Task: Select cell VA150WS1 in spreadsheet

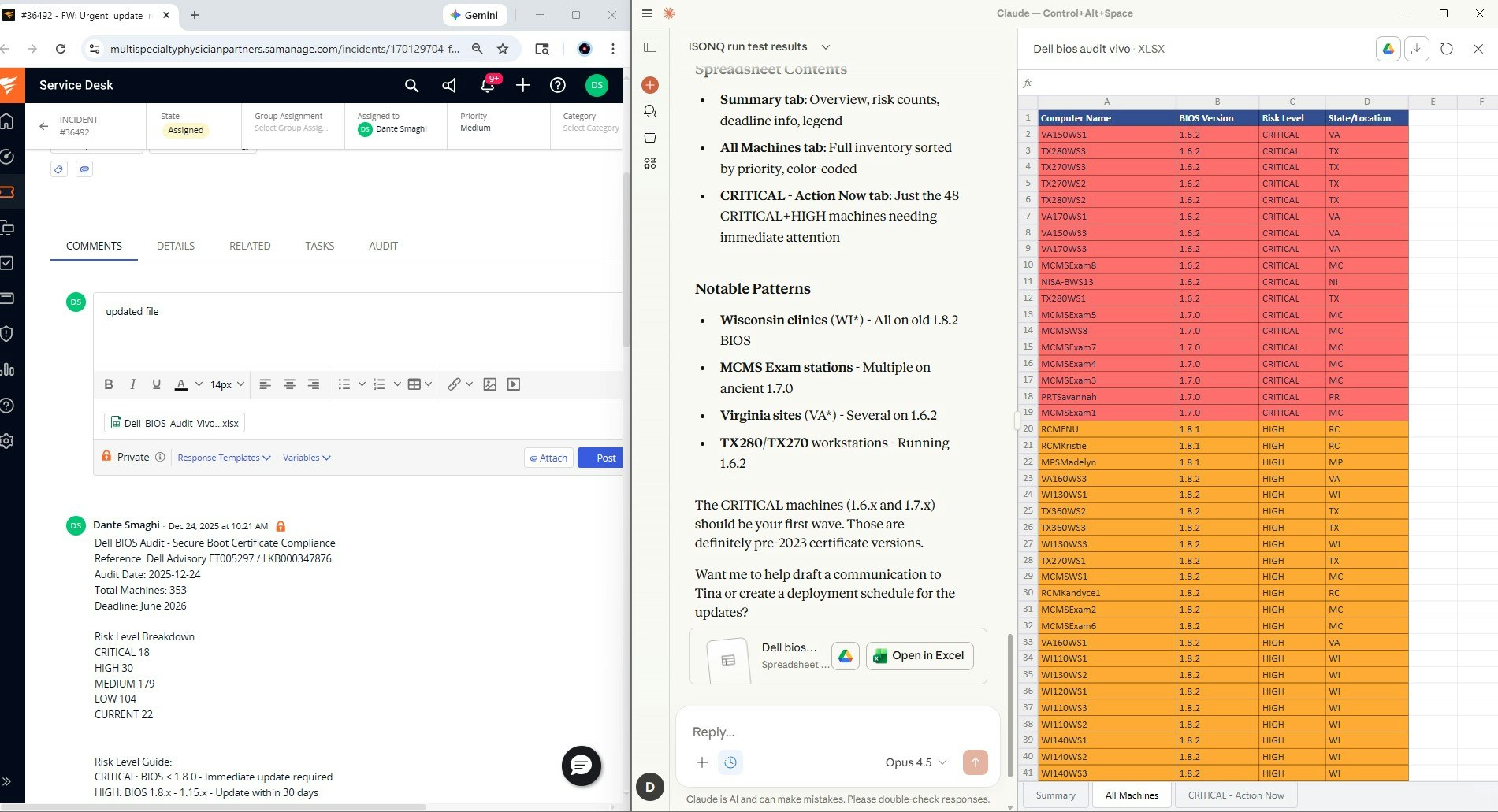Action: coord(1106,135)
